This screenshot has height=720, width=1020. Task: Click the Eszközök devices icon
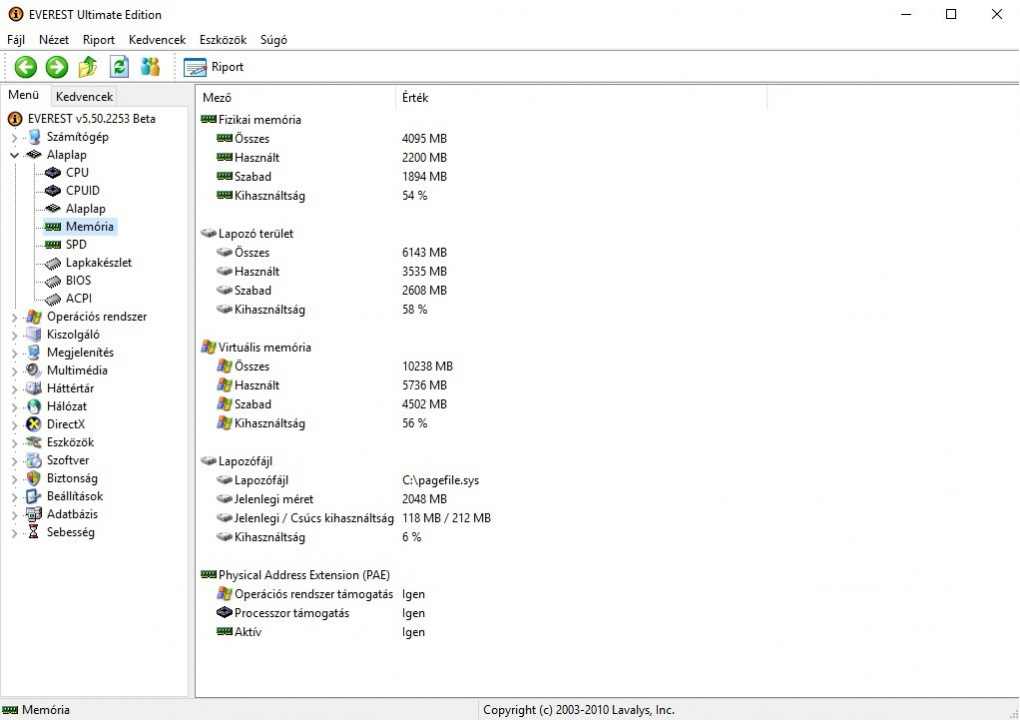click(34, 442)
